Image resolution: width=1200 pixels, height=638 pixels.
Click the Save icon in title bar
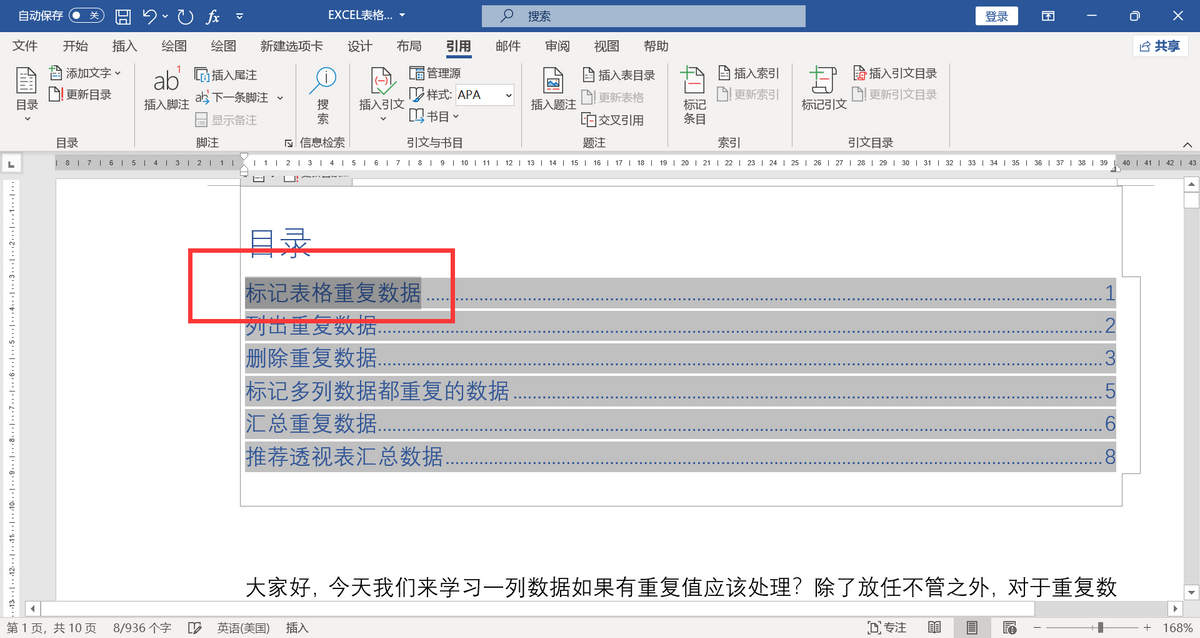pyautogui.click(x=123, y=16)
